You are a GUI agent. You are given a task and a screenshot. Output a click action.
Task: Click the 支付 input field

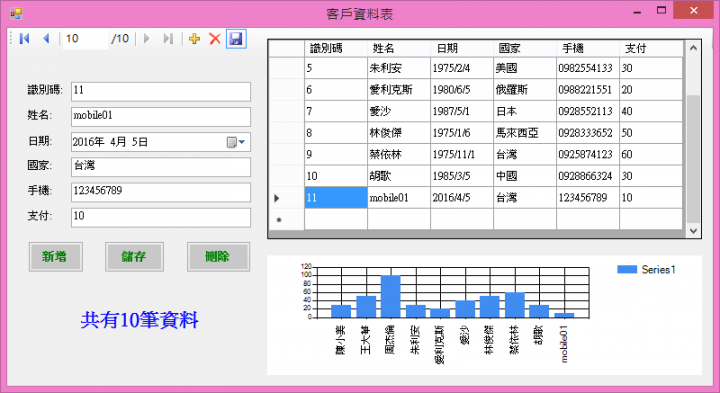pyautogui.click(x=161, y=217)
